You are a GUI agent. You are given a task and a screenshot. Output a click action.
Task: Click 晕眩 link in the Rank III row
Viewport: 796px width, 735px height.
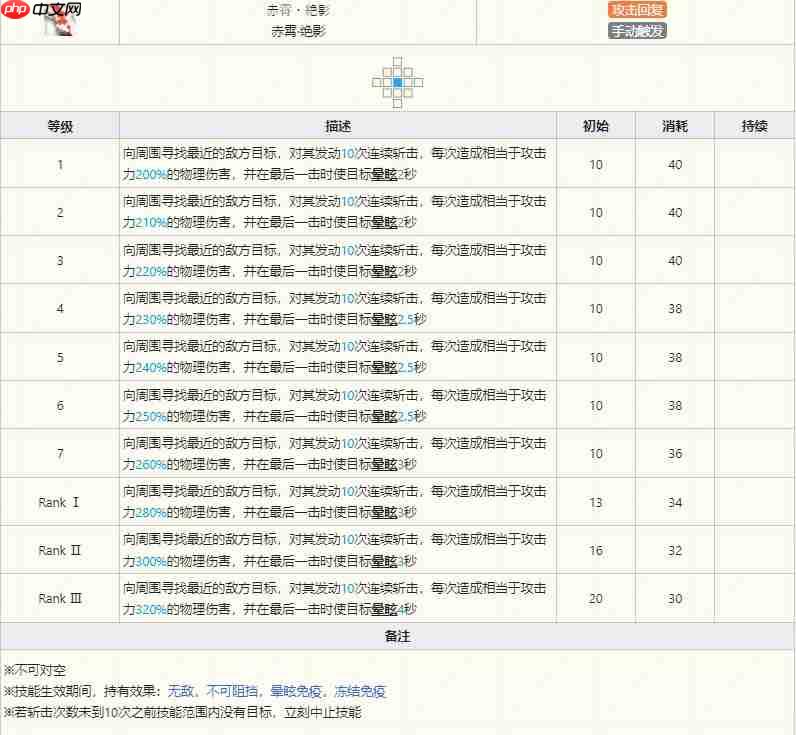point(384,609)
